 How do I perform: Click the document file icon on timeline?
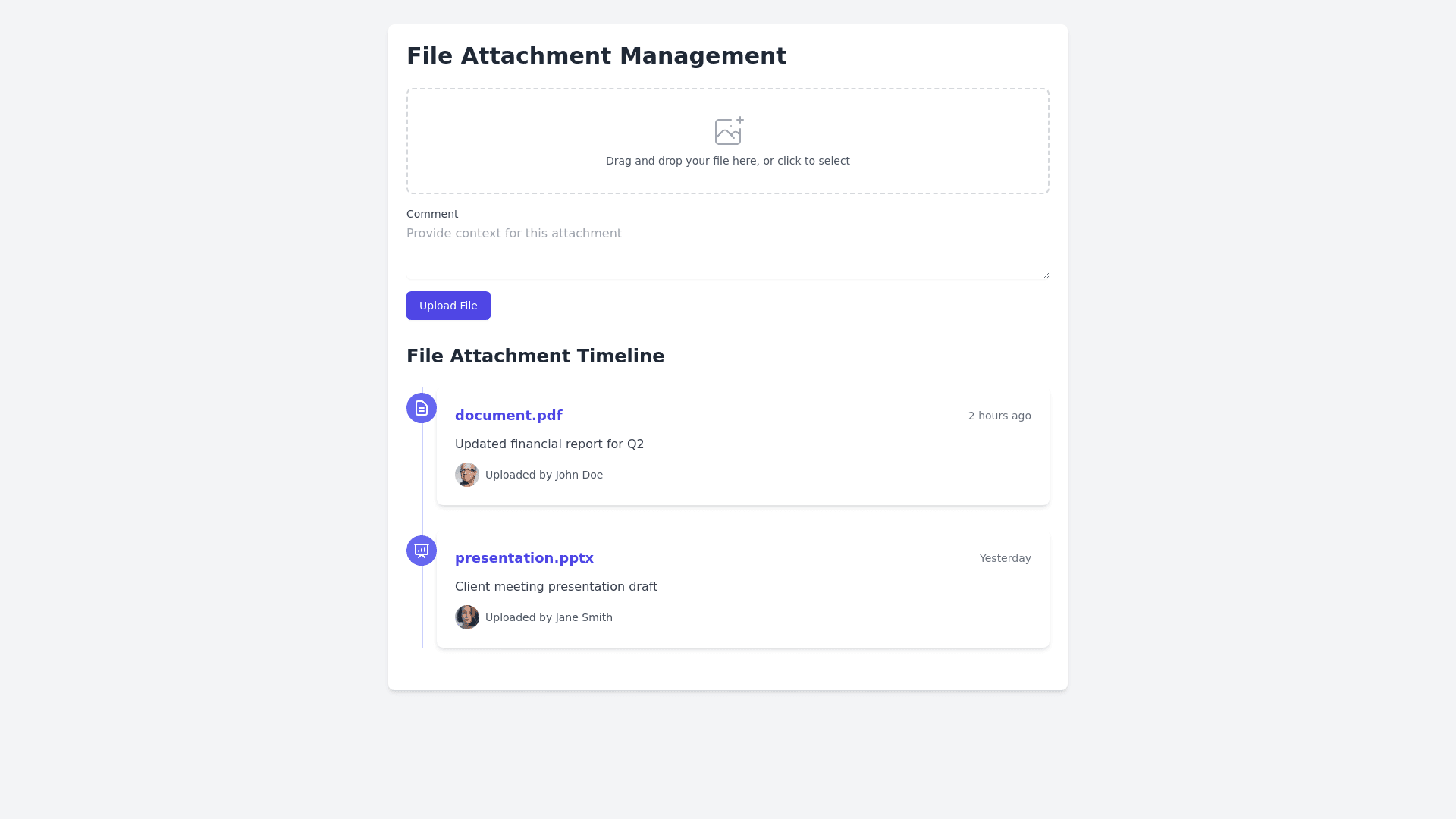click(422, 408)
